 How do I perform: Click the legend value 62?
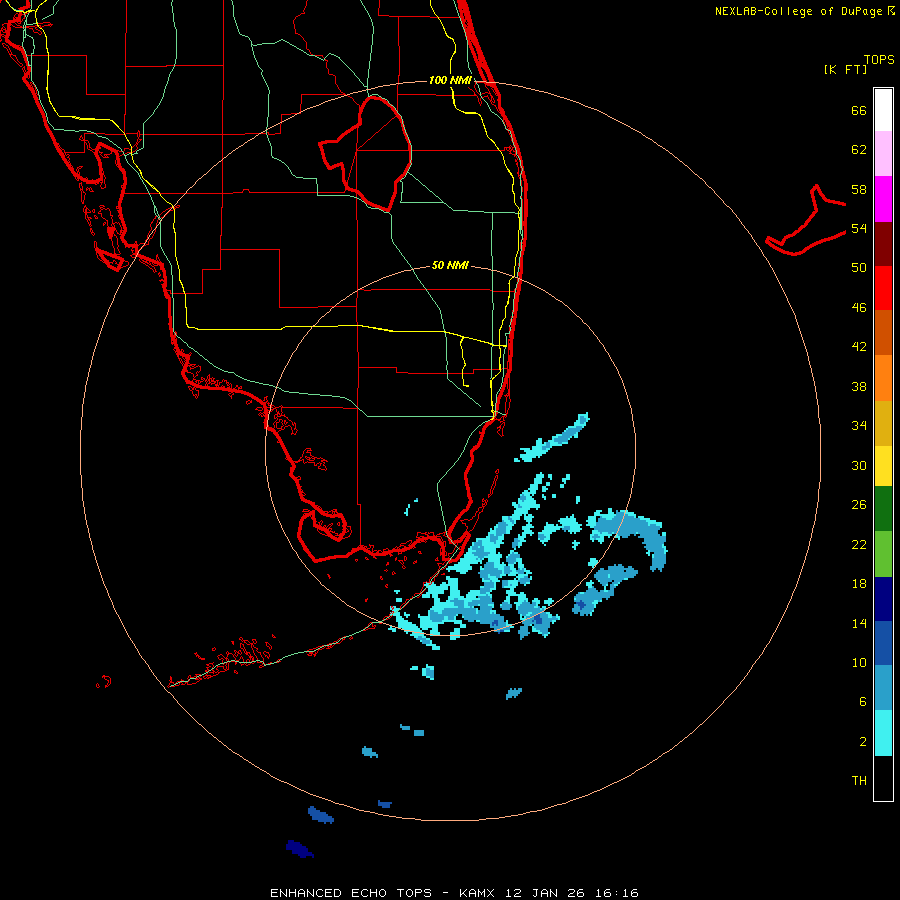pos(859,150)
